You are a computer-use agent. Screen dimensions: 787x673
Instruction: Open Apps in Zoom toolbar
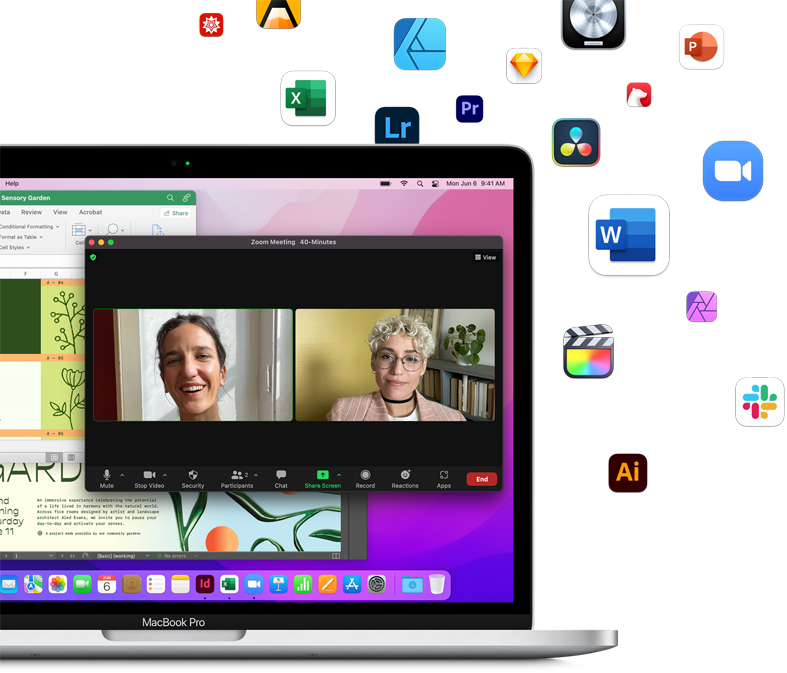coord(444,479)
